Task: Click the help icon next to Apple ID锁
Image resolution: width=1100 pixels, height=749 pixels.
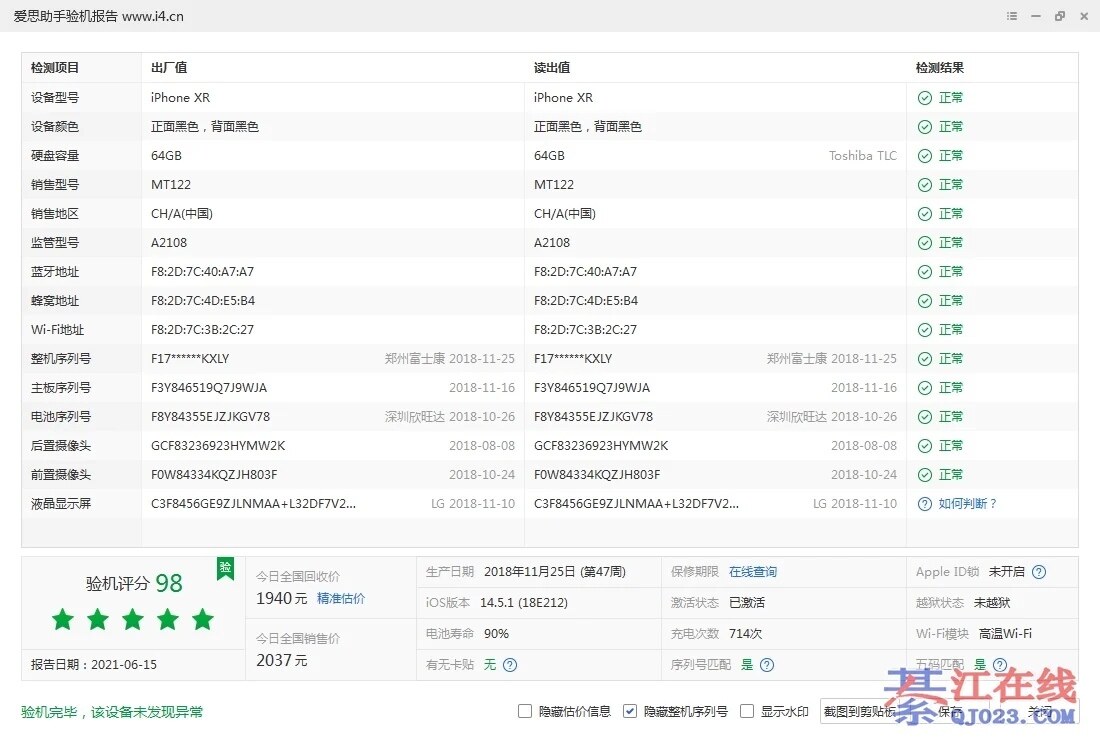Action: point(1039,572)
